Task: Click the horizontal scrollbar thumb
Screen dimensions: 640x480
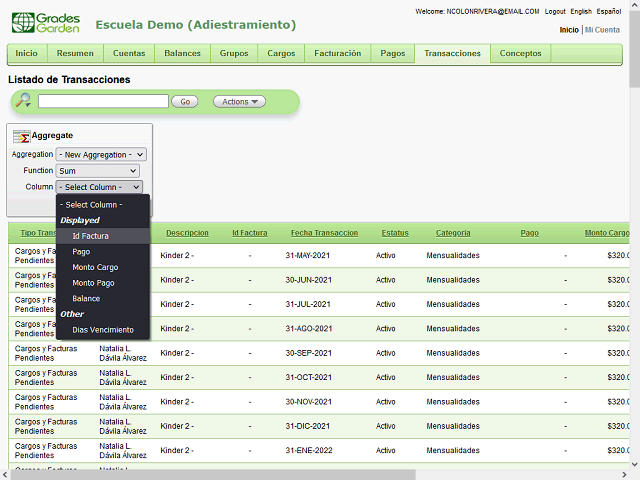Action: point(213,475)
